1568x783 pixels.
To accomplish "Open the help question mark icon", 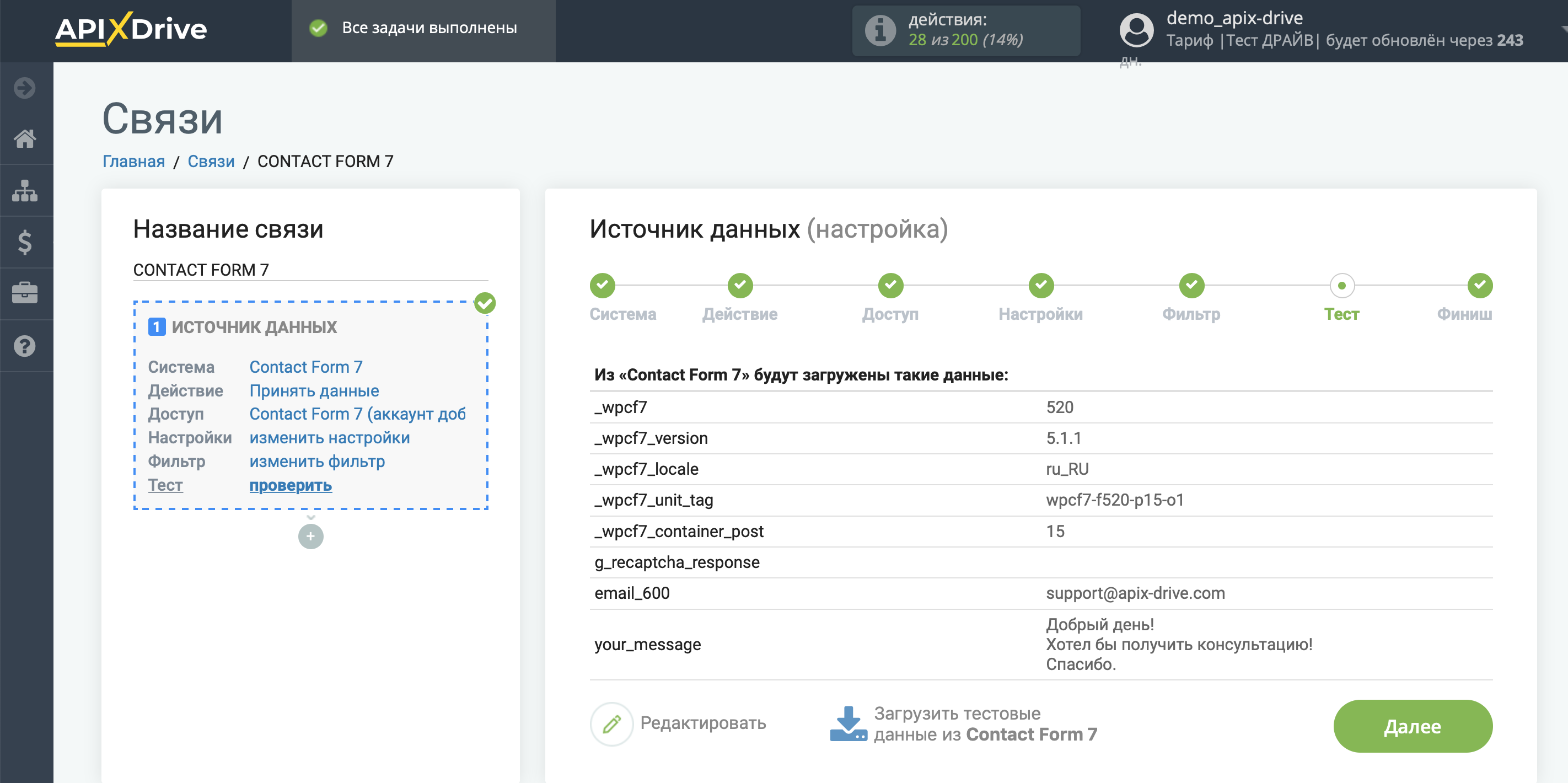I will (x=25, y=346).
